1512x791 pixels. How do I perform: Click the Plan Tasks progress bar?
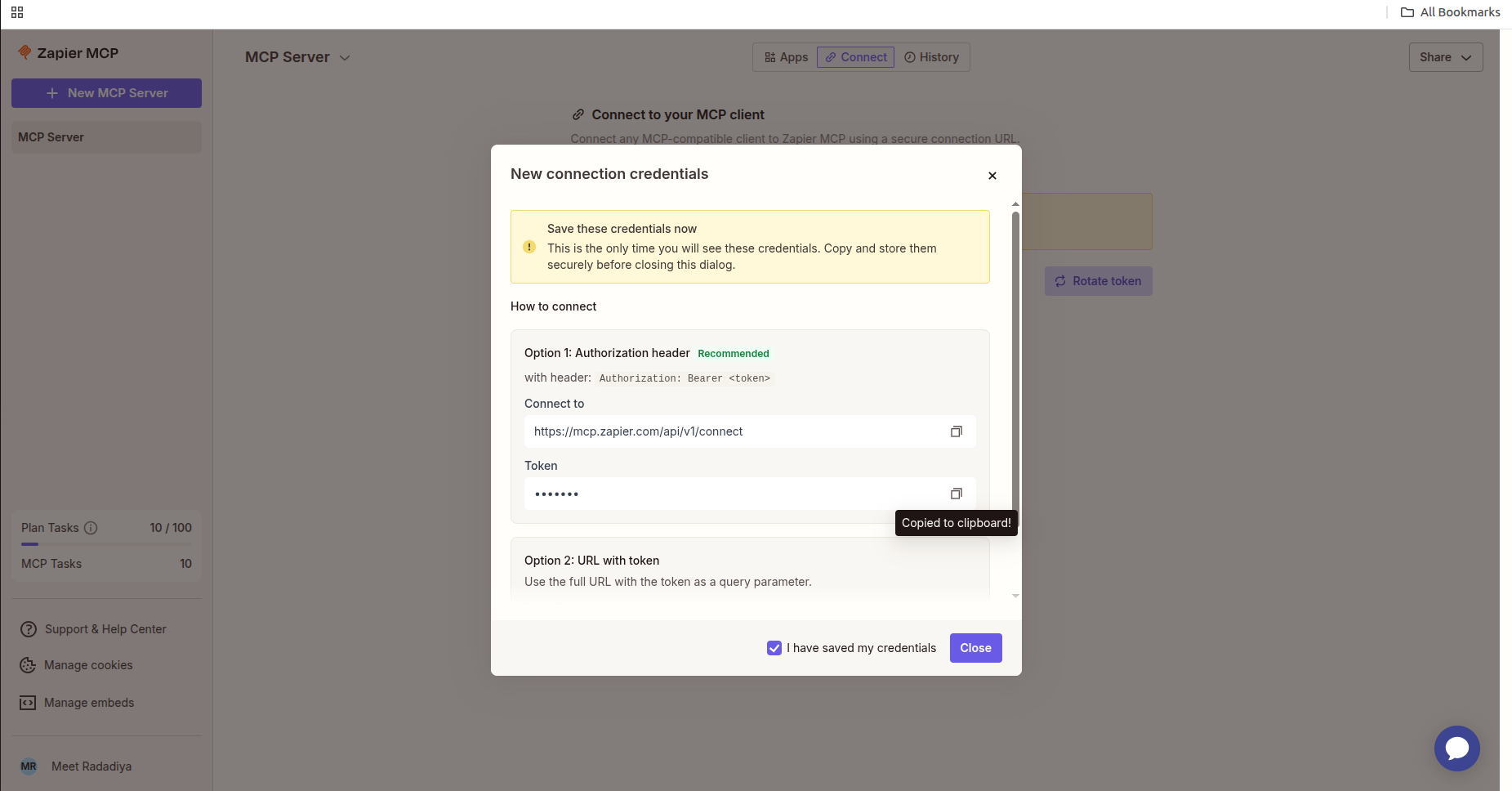click(106, 544)
